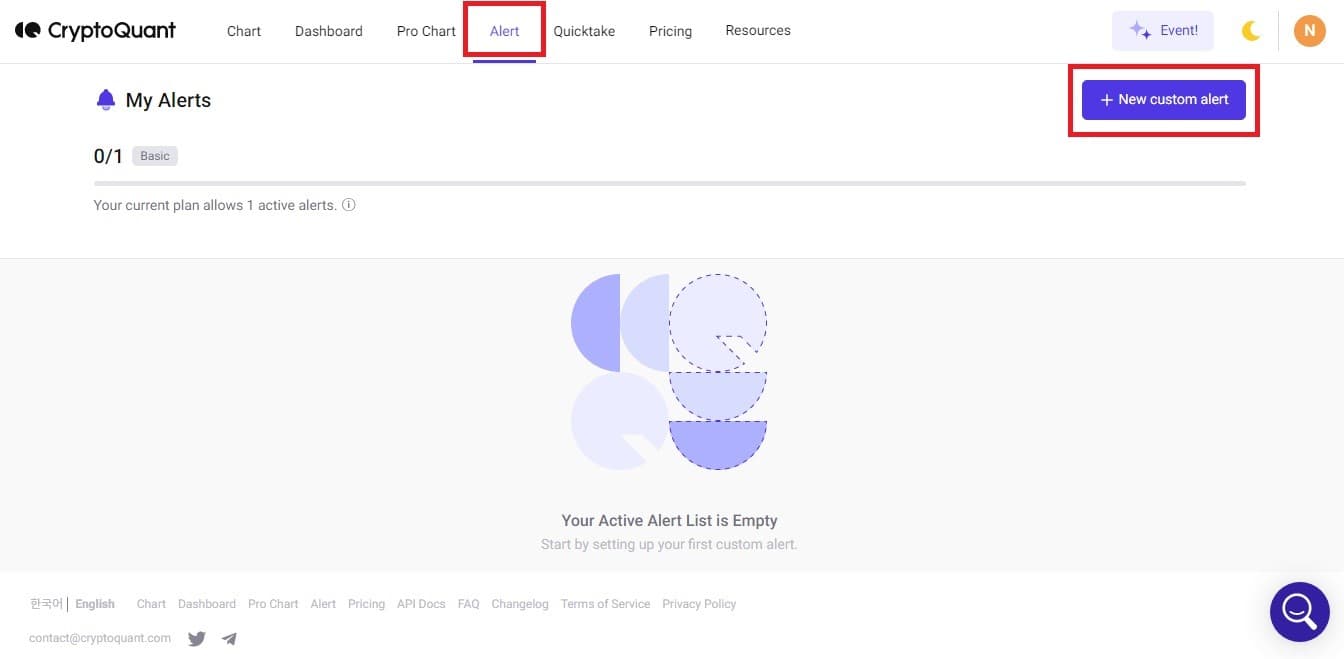Go to Quicktake in the top navigation
Image resolution: width=1344 pixels, height=659 pixels.
coord(584,31)
